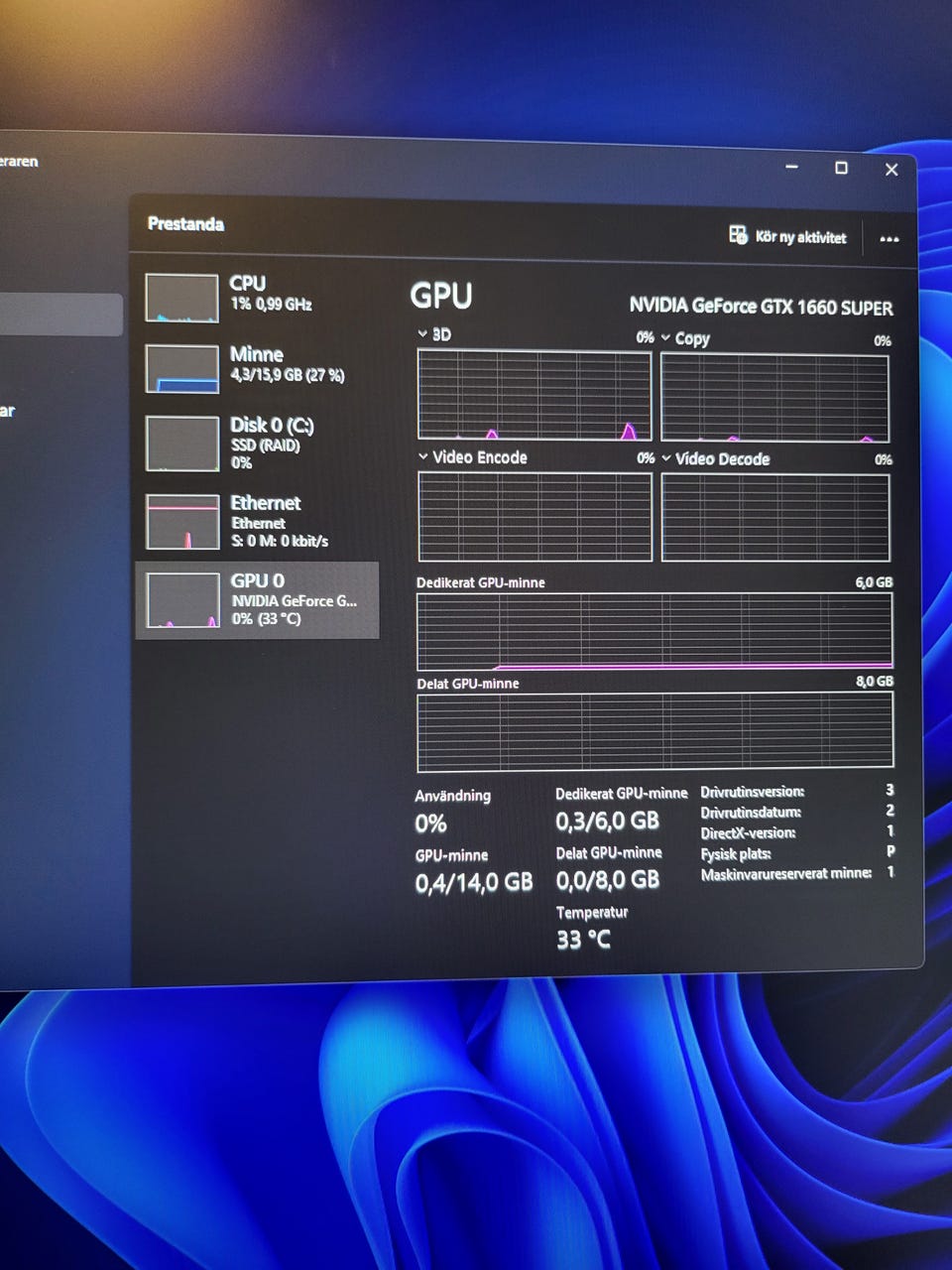952x1270 pixels.
Task: Open the Copy engine dropdown
Action: pyautogui.click(x=685, y=338)
